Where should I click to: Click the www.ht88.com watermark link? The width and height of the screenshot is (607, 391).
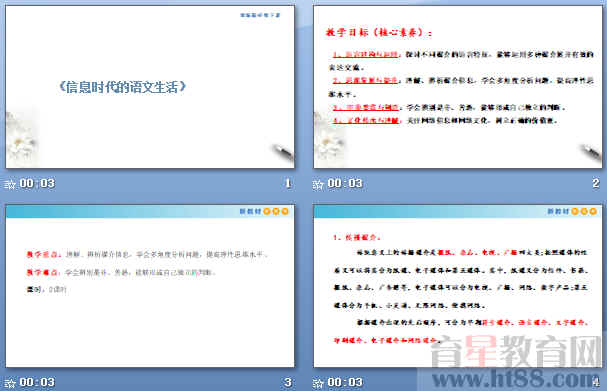(x=516, y=379)
